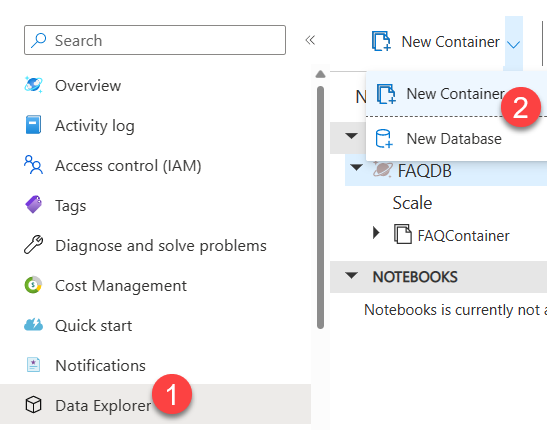Click the NOTEBOOKS header label
Viewport: 547px width, 430px height.
415,277
